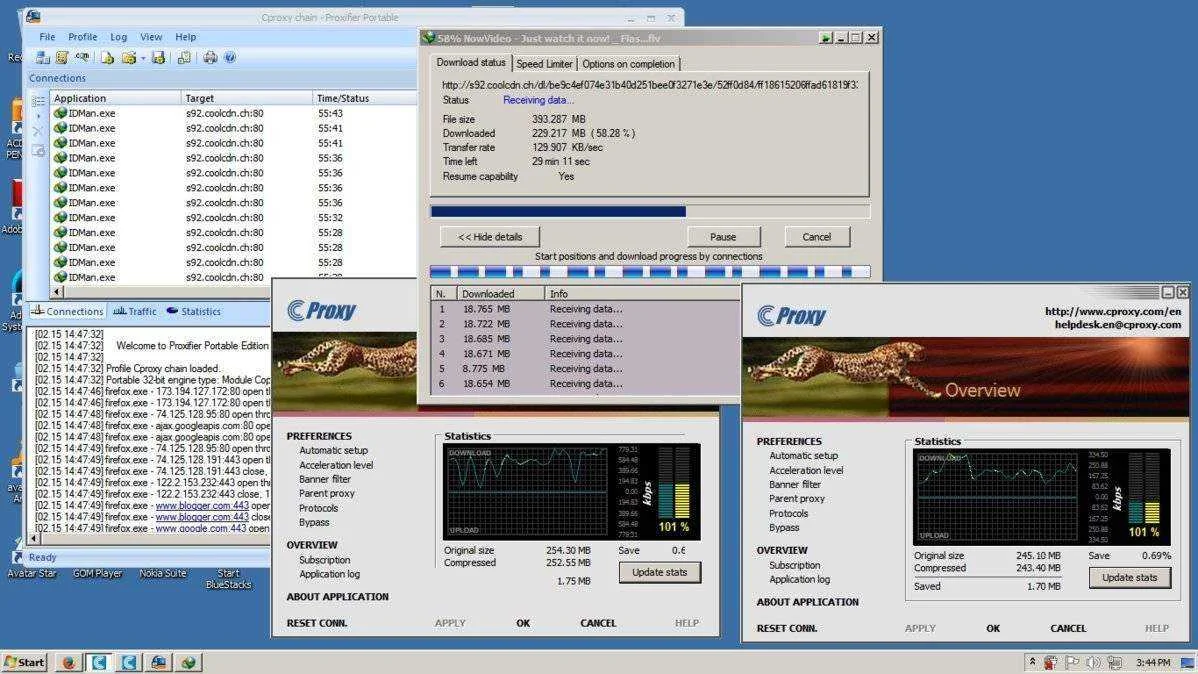
Task: Select the IDMan.exe connection with time 55:32
Action: (x=234, y=218)
